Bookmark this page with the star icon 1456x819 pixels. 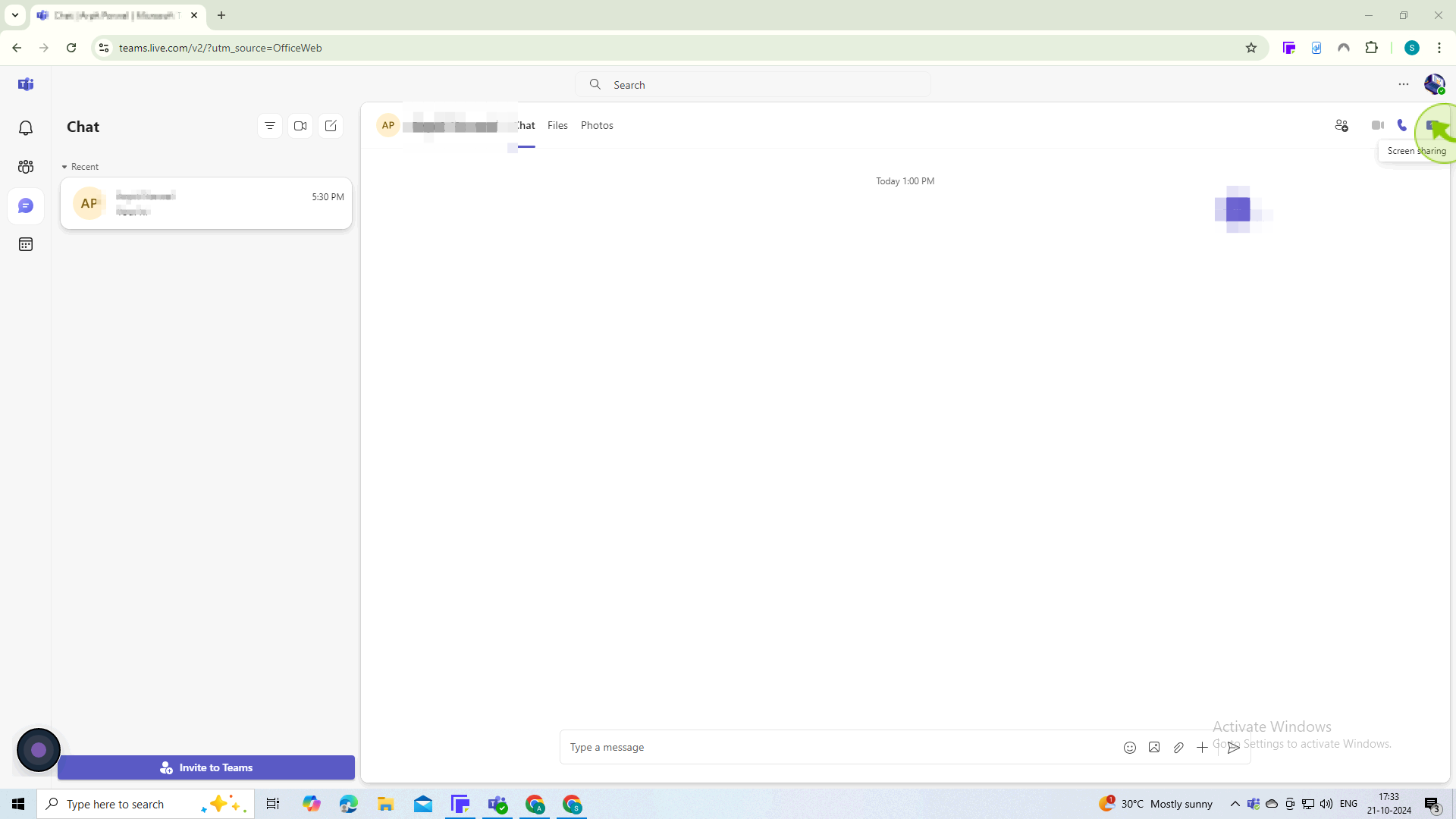coord(1251,48)
